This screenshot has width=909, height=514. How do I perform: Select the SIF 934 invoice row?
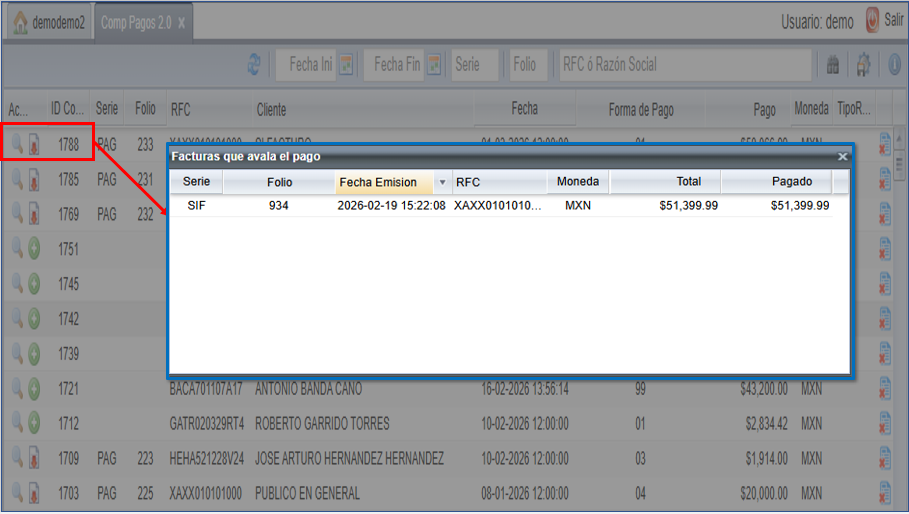click(x=500, y=206)
